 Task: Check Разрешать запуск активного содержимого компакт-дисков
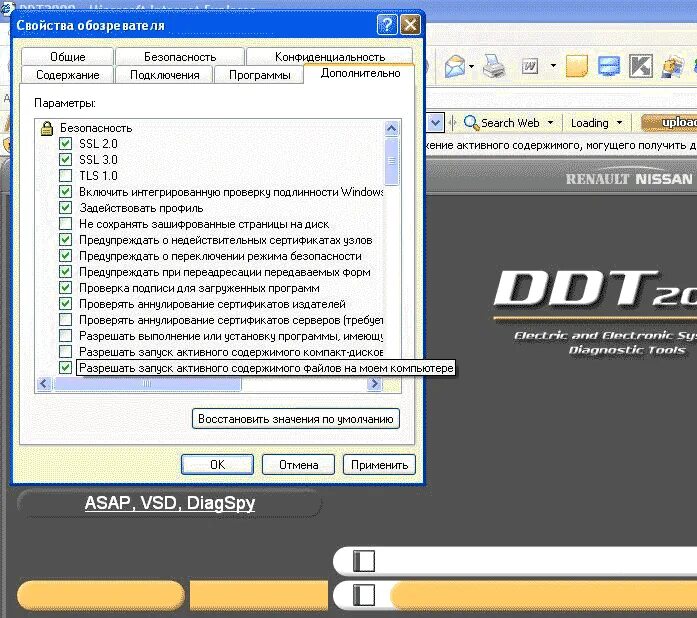click(65, 352)
